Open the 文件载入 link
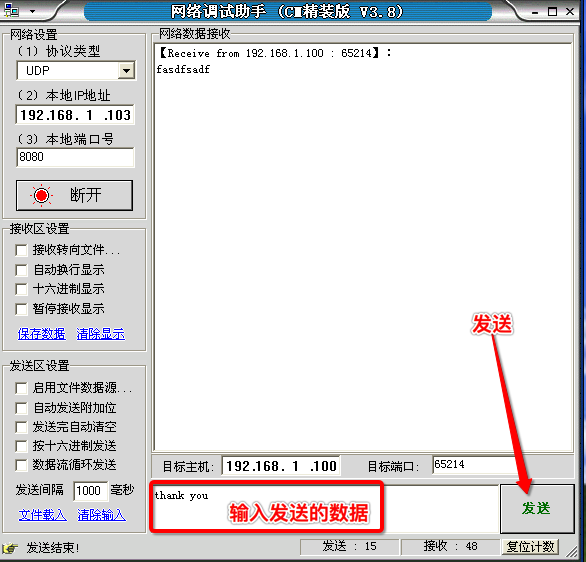This screenshot has width=586, height=562. pos(43,515)
